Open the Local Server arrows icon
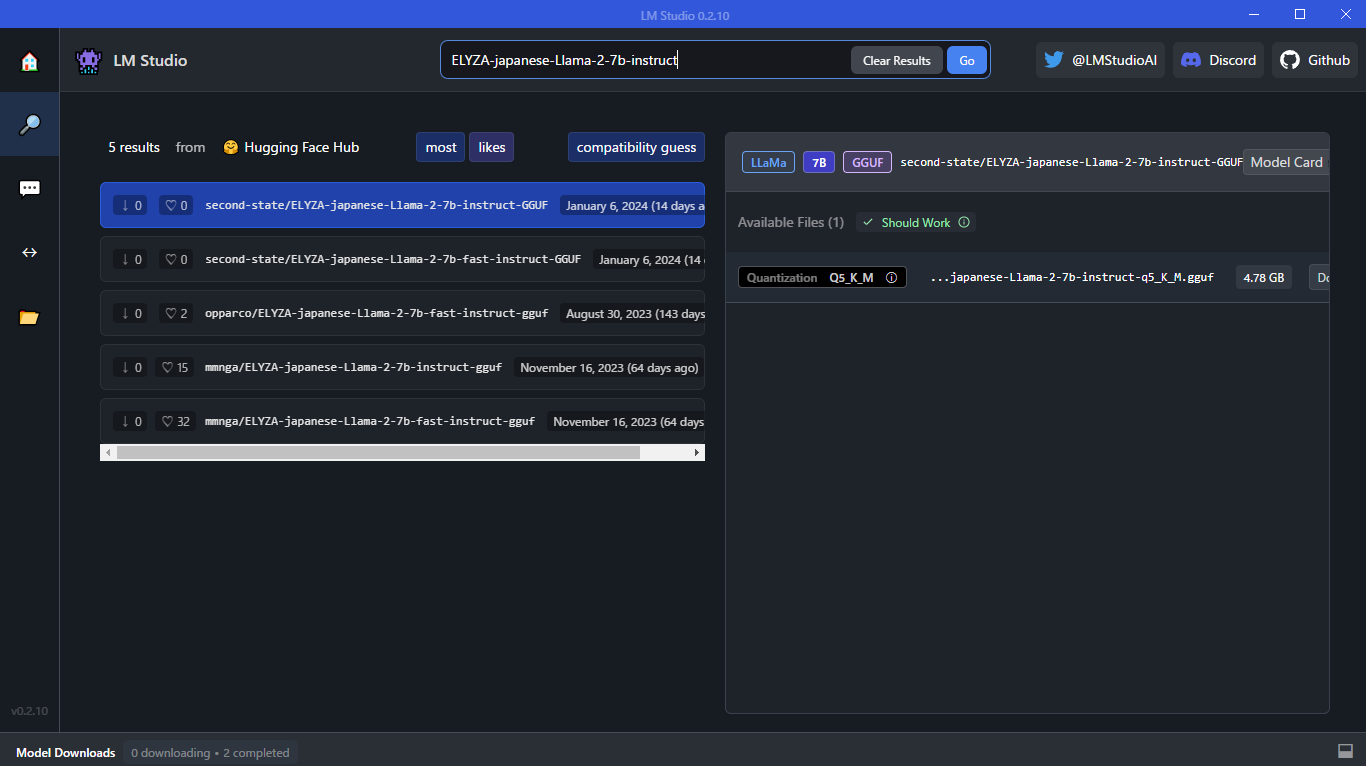This screenshot has height=766, width=1366. (29, 252)
